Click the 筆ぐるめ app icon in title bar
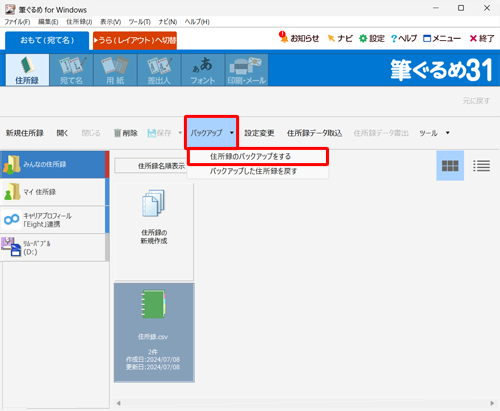Image resolution: width=500 pixels, height=411 pixels. click(x=10, y=9)
